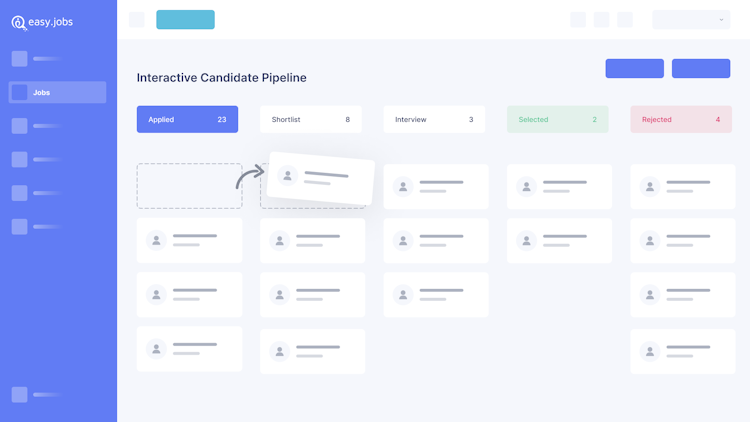
Task: Show the Selected candidates column
Action: click(x=557, y=119)
